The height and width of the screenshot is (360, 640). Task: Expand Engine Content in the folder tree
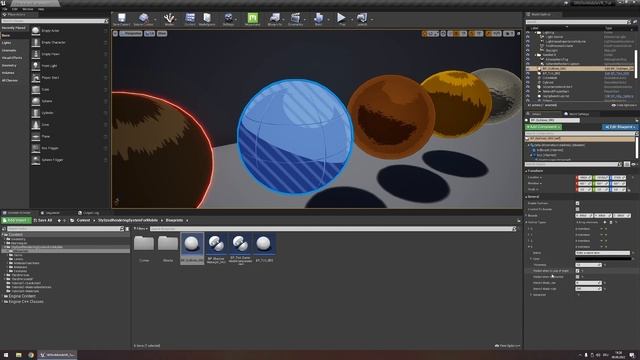tap(3, 296)
